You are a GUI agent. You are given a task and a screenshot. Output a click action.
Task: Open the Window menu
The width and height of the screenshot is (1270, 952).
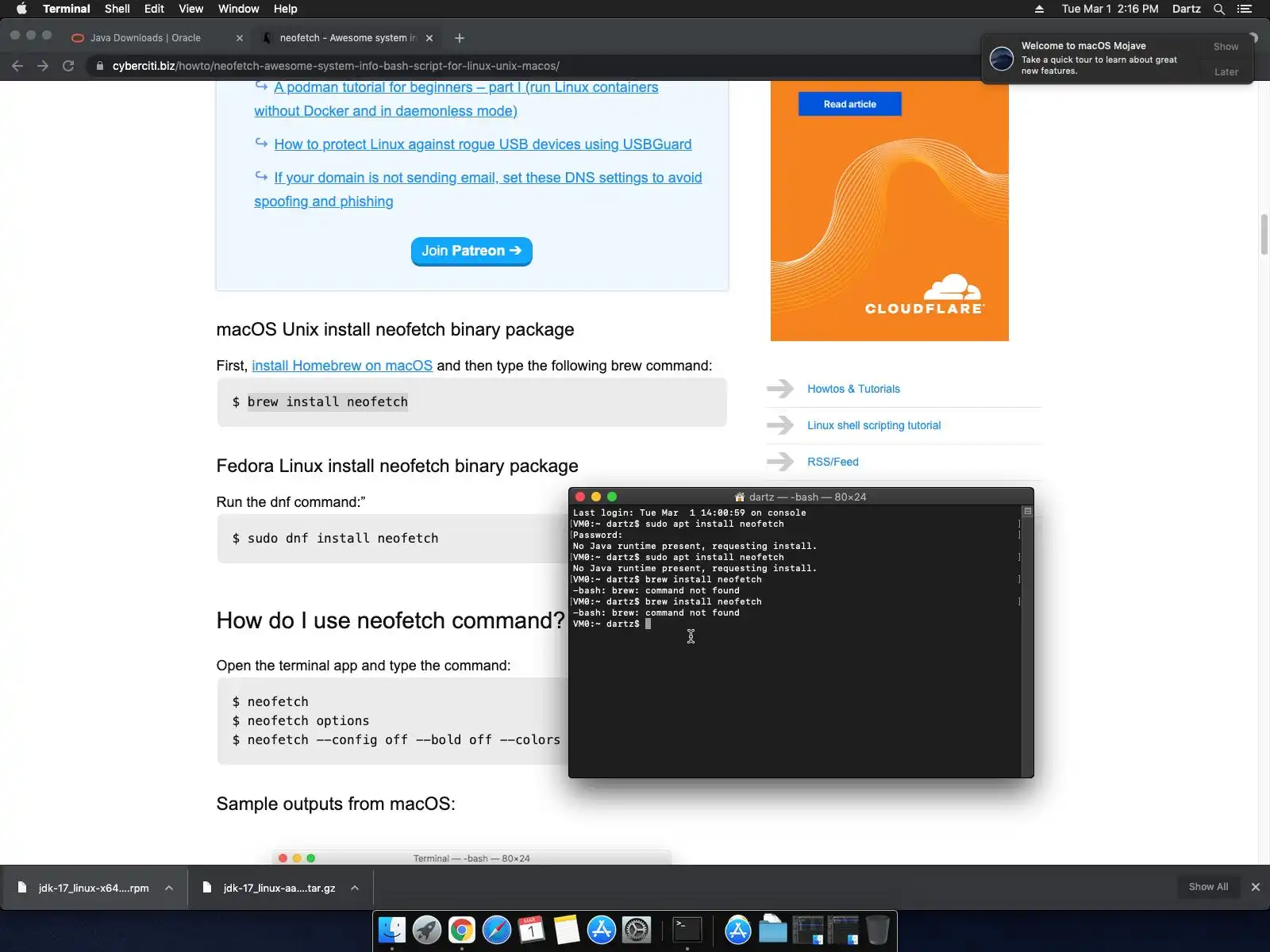coord(238,9)
